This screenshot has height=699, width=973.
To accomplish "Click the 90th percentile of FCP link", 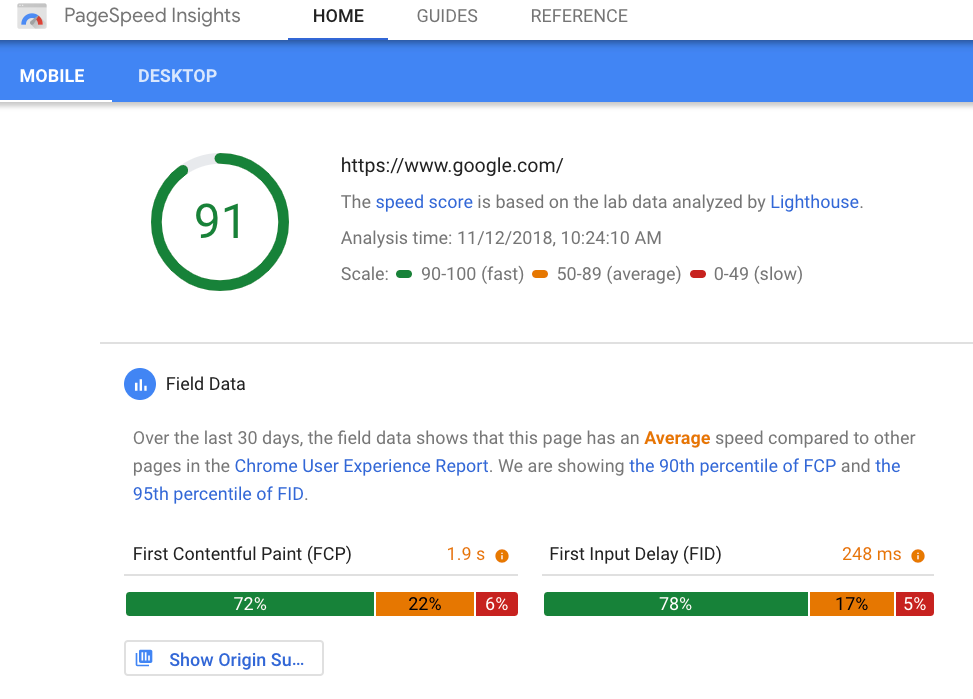I will pyautogui.click(x=732, y=466).
